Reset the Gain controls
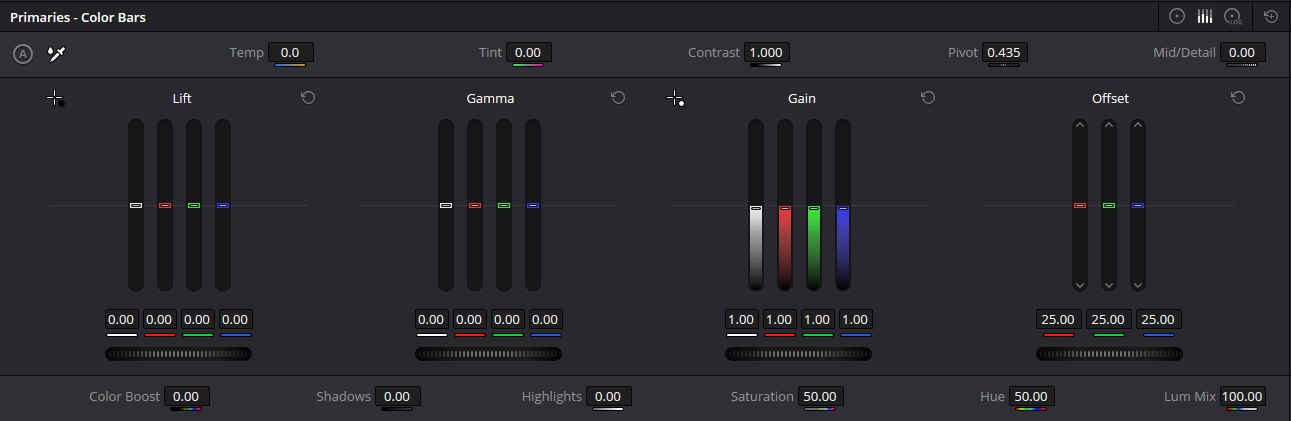This screenshot has width=1291, height=421. pos(928,97)
